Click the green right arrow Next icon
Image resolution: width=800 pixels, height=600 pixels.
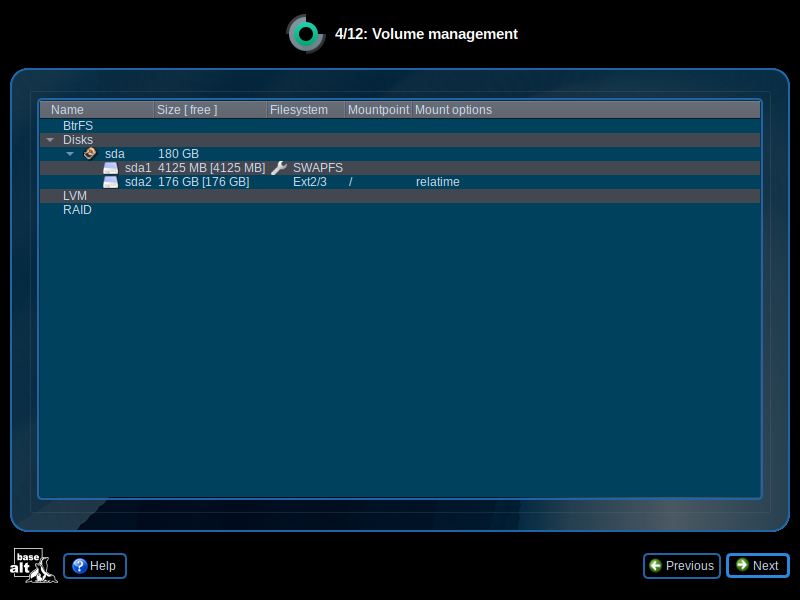(x=742, y=565)
